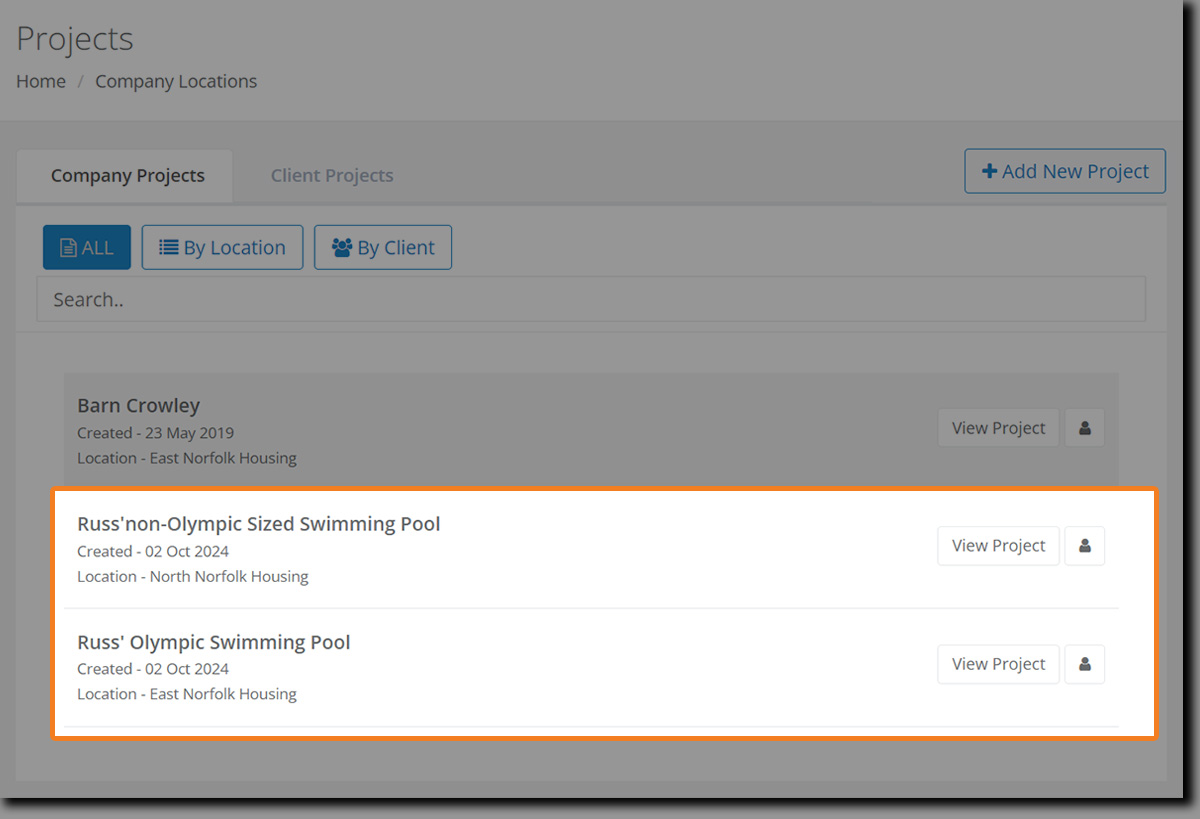Filter projects By Location

click(222, 248)
